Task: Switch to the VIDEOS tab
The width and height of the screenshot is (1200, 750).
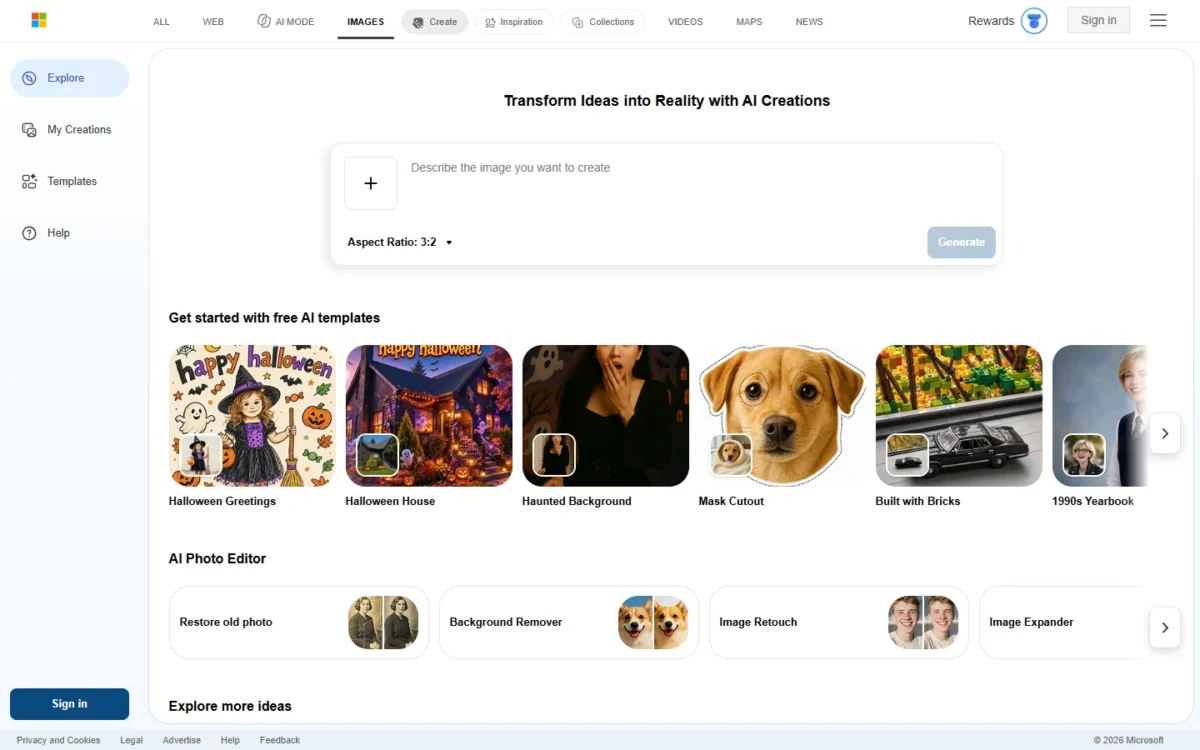Action: point(685,22)
